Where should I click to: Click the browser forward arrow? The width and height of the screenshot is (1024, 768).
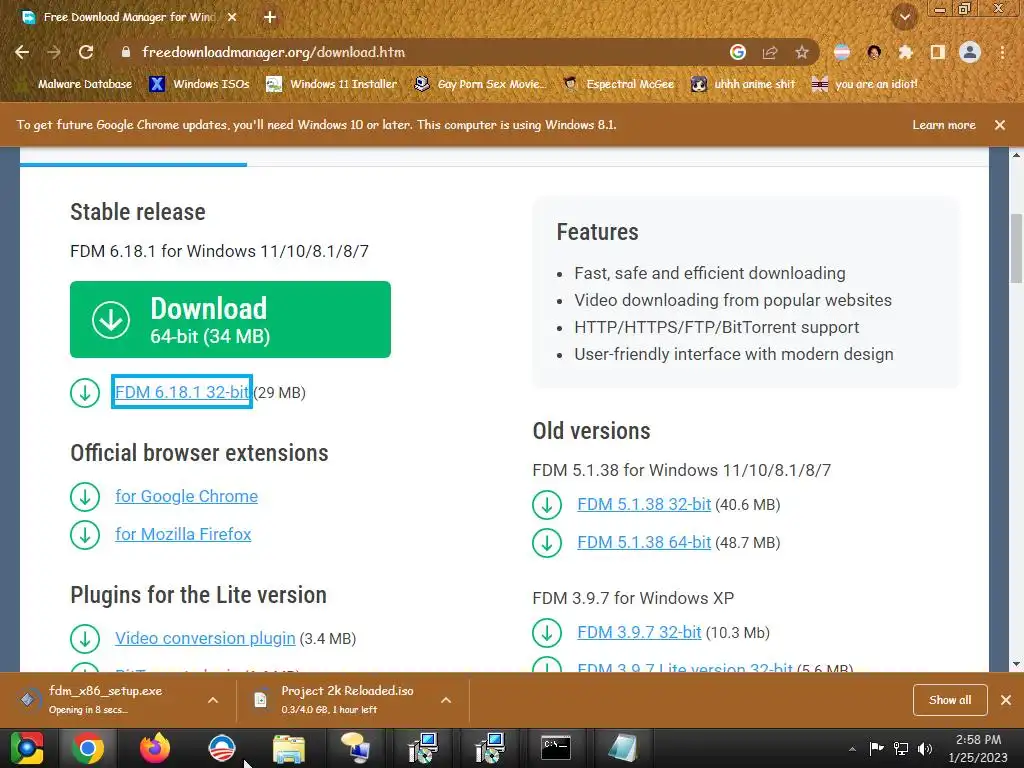tap(54, 52)
